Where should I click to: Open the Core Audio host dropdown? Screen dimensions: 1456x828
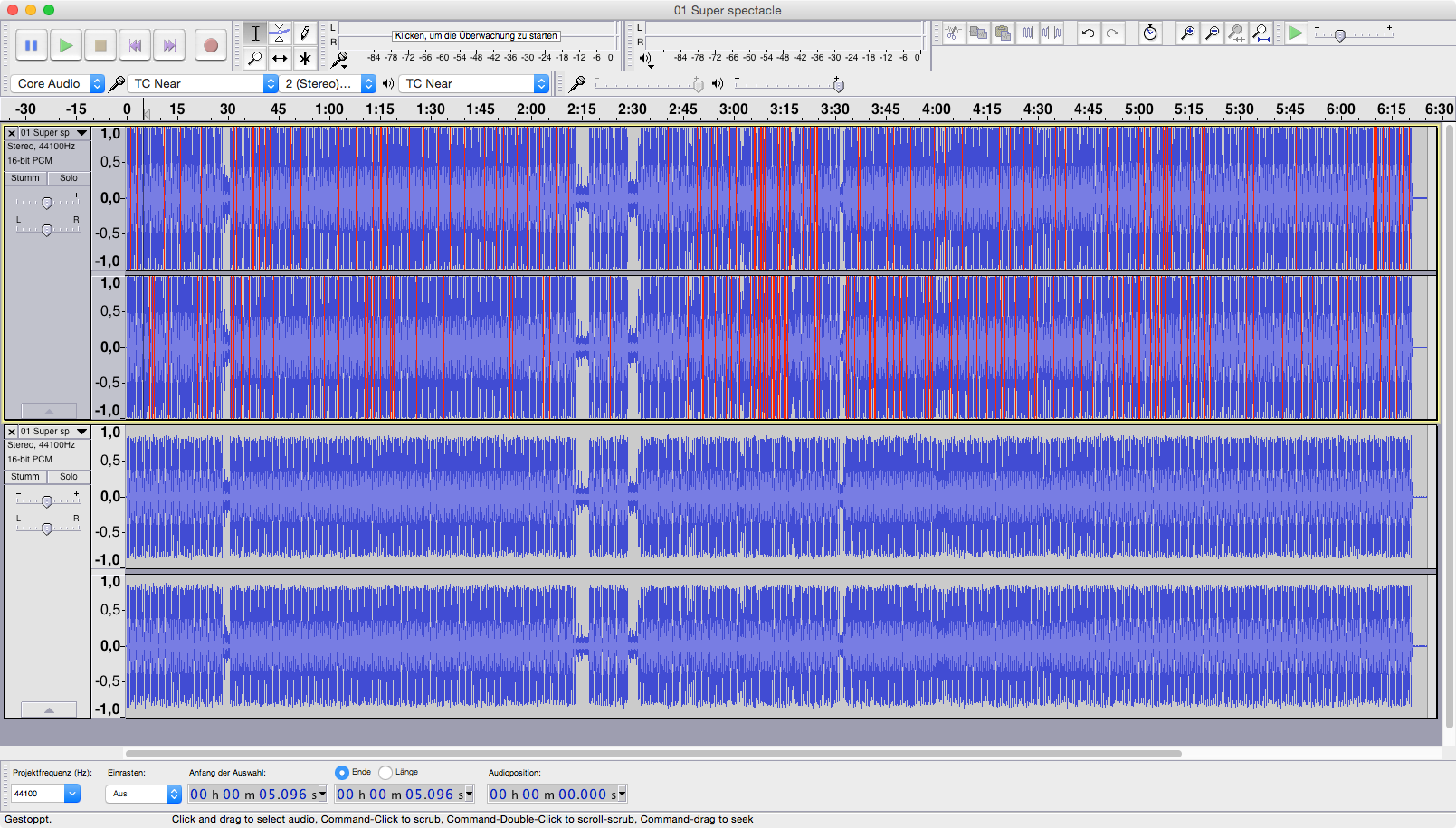57,83
